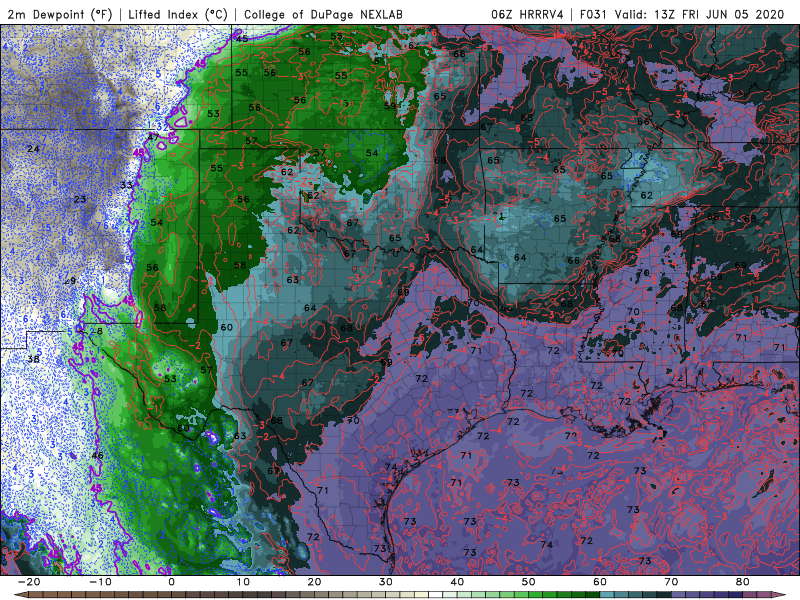
Task: Click the "Lifted Index (°C)" header label
Action: click(x=178, y=15)
